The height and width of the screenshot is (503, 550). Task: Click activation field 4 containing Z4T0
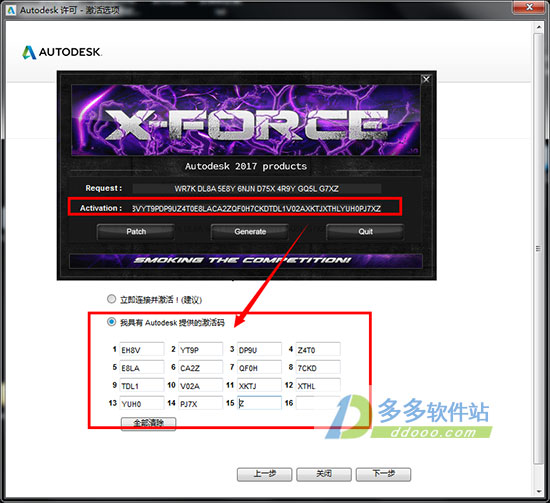pyautogui.click(x=318, y=349)
